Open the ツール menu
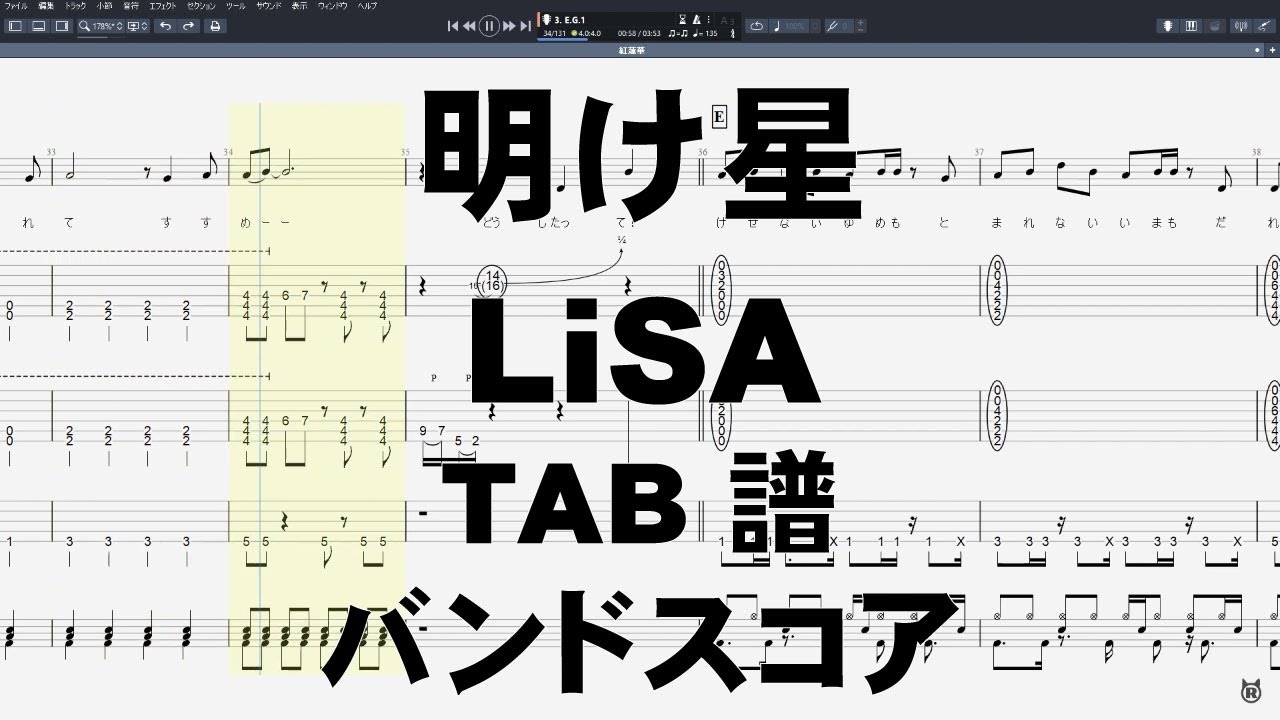 click(x=236, y=6)
